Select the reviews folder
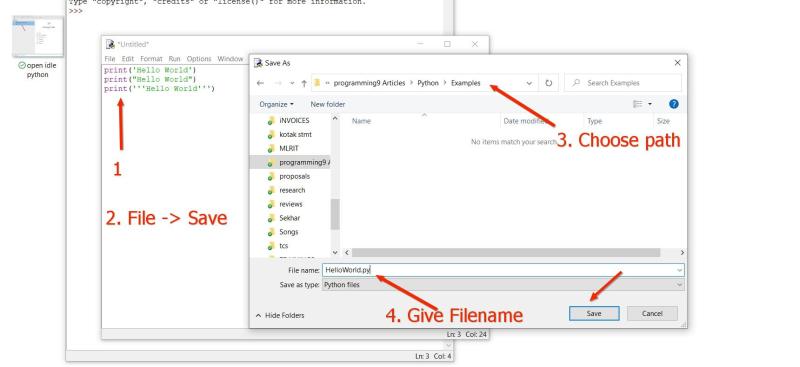 point(291,204)
